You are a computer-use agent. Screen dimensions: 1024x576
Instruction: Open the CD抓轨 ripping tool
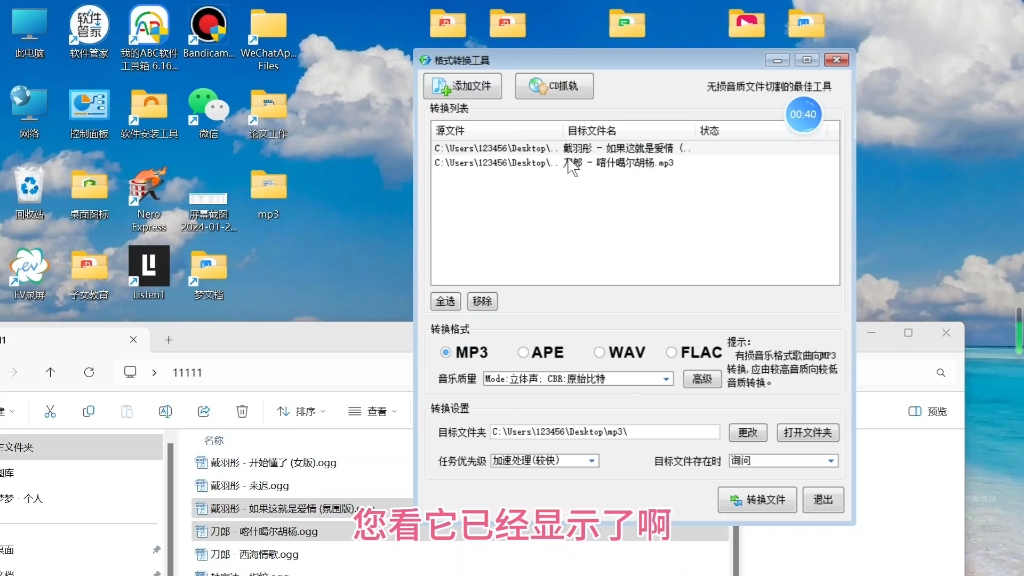[x=554, y=86]
